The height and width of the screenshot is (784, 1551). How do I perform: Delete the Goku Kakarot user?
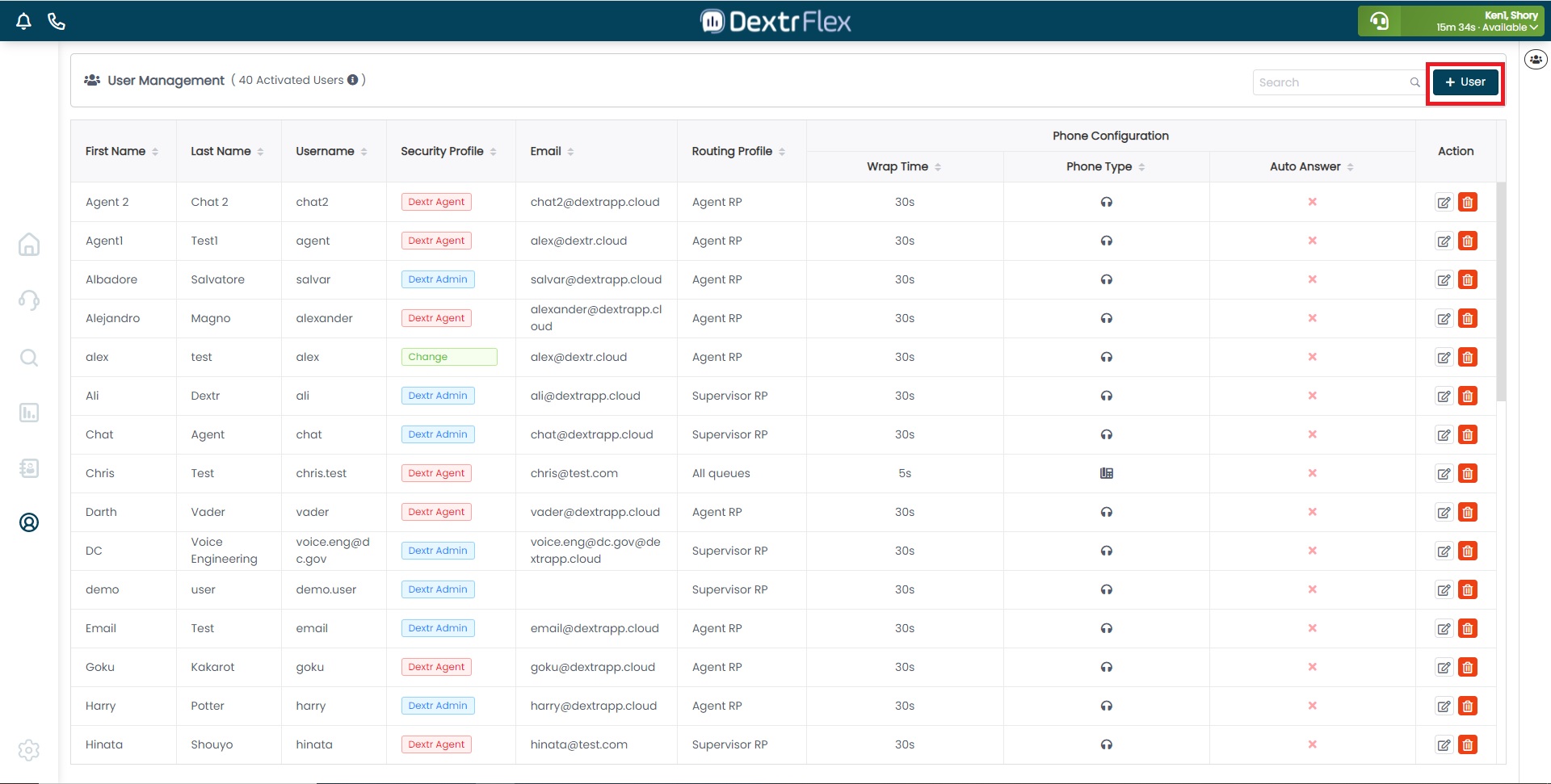pyautogui.click(x=1468, y=668)
